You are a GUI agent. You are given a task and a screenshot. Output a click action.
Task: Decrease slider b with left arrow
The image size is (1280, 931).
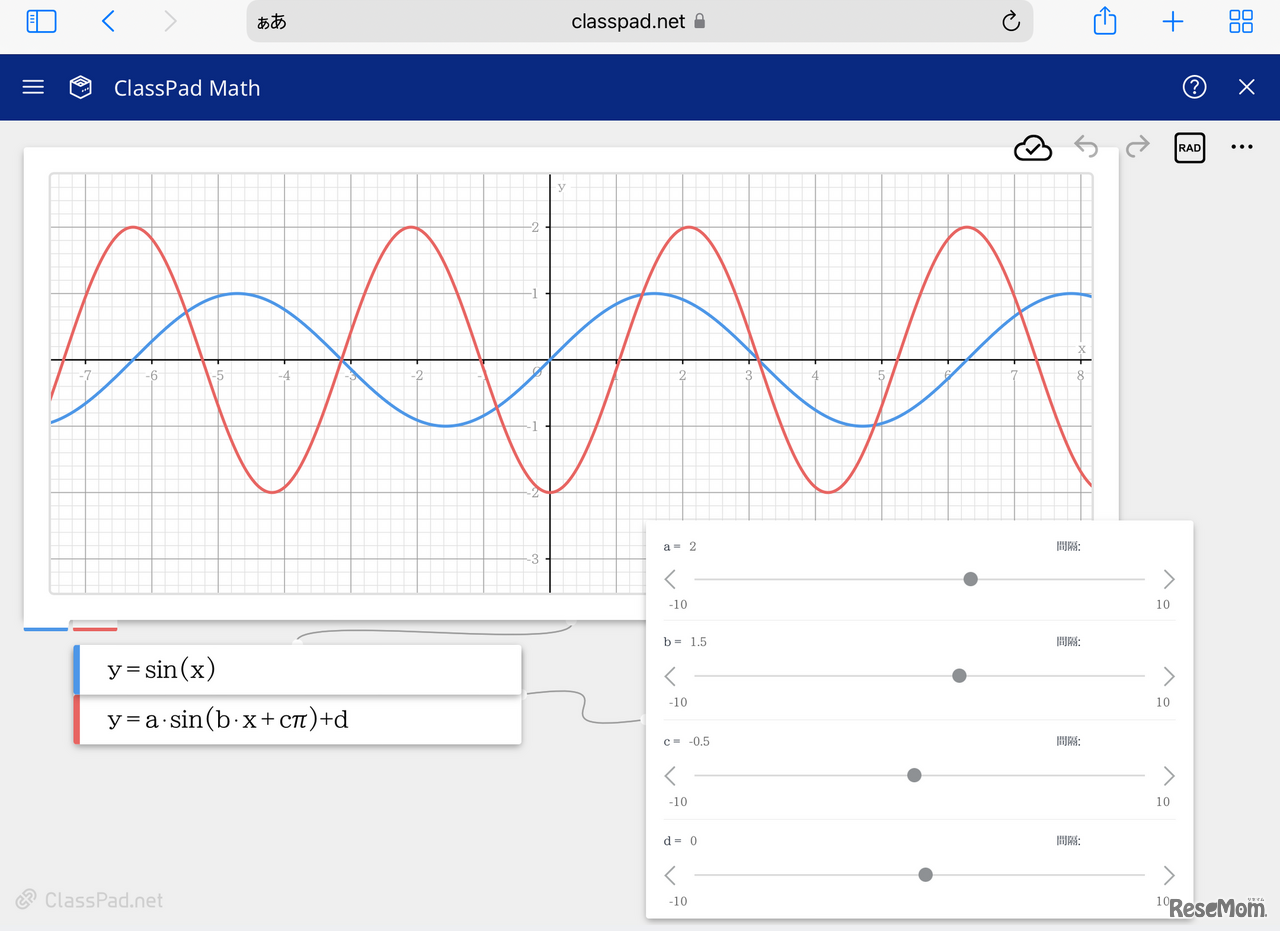pos(670,677)
